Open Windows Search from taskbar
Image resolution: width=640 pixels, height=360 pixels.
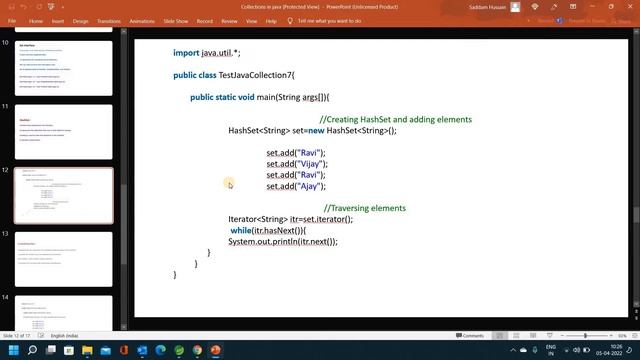[x=32, y=350]
